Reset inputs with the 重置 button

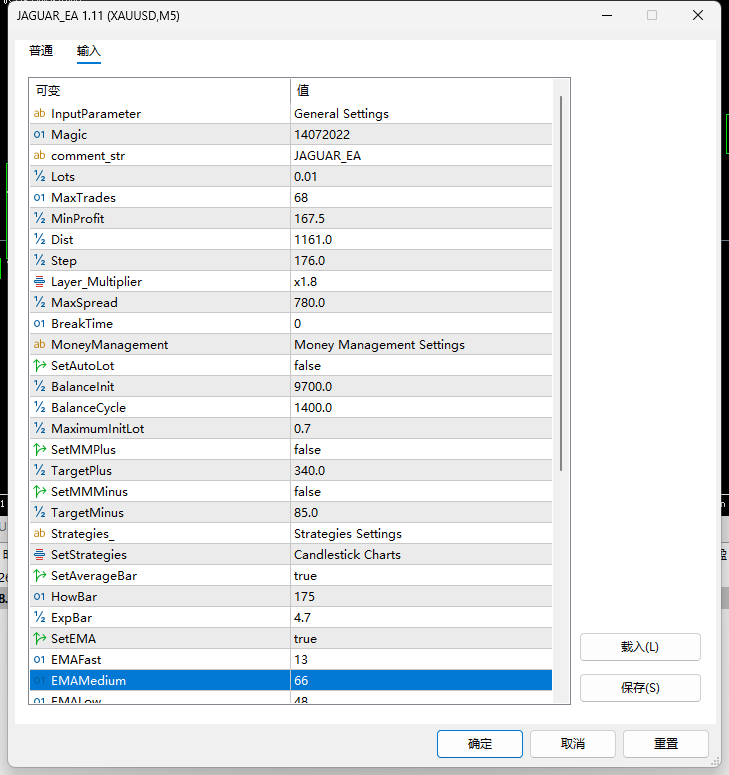coord(666,744)
